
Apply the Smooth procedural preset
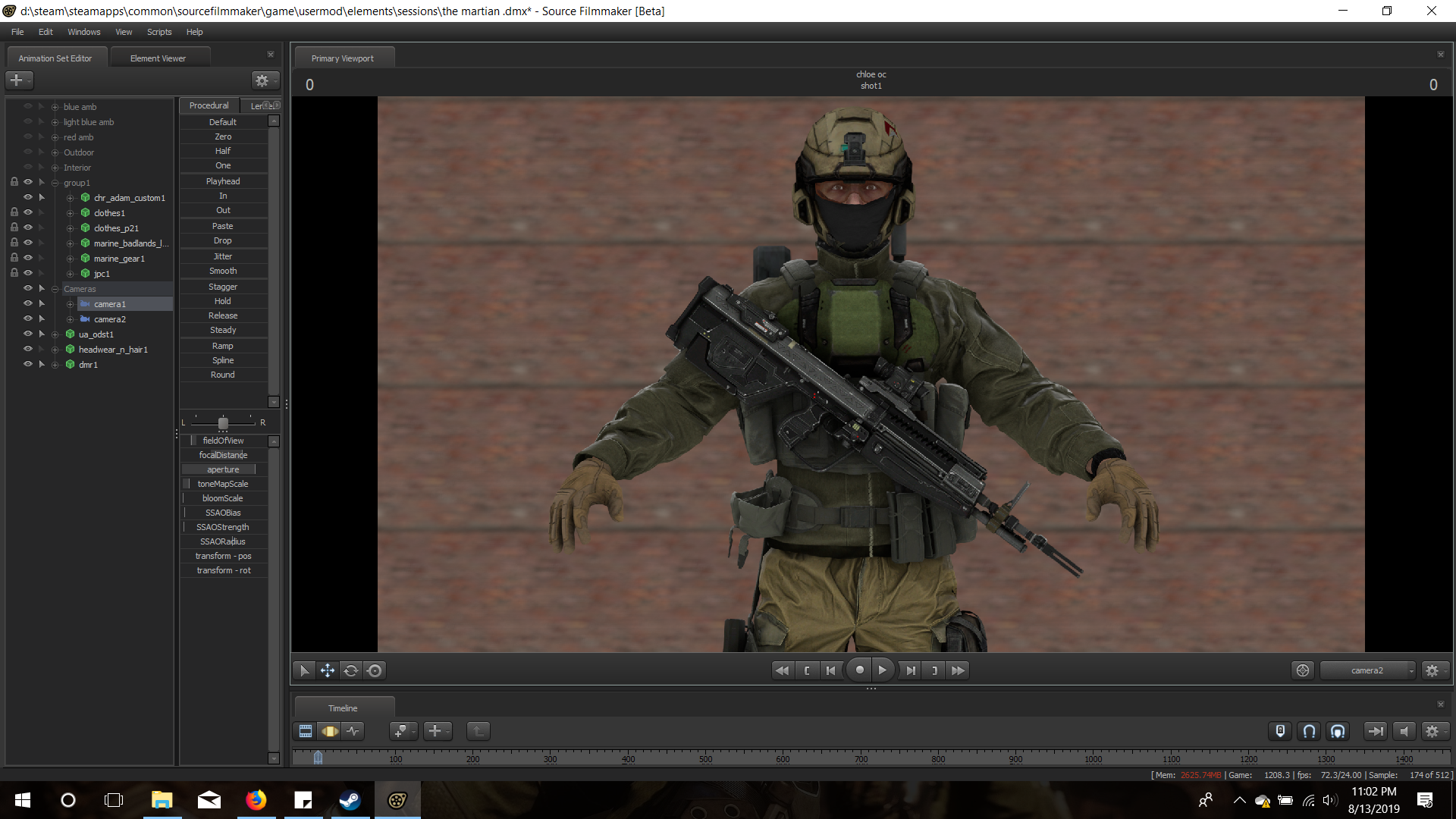pos(223,271)
